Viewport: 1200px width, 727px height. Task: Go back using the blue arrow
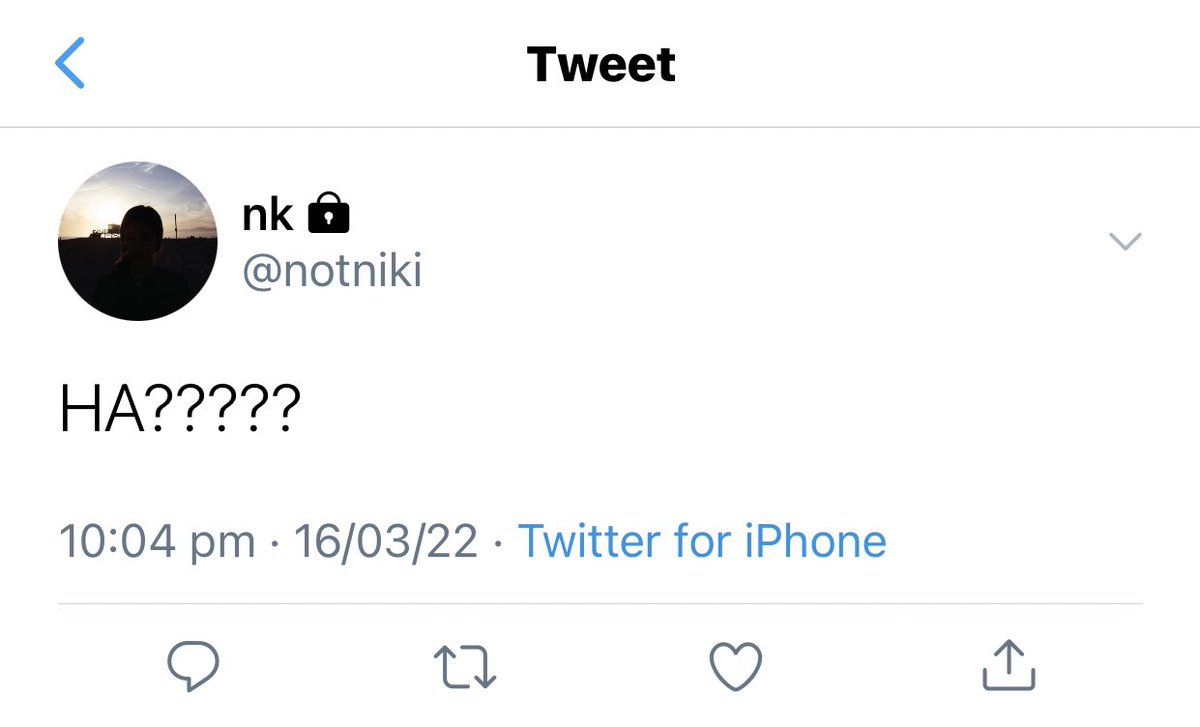pyautogui.click(x=70, y=64)
